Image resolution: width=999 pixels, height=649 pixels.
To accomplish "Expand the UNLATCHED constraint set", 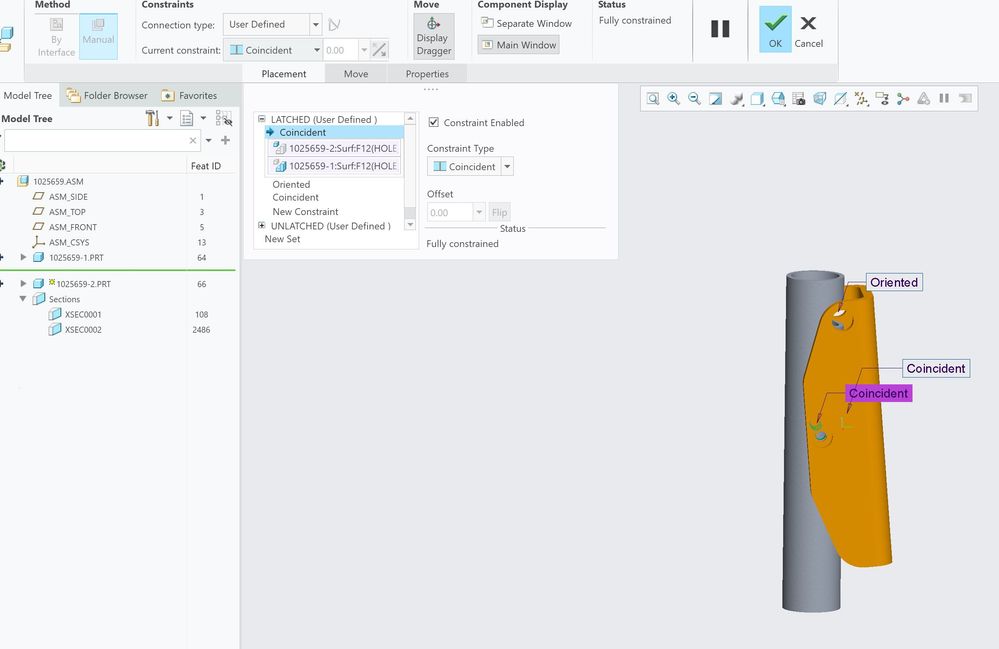I will click(x=262, y=226).
